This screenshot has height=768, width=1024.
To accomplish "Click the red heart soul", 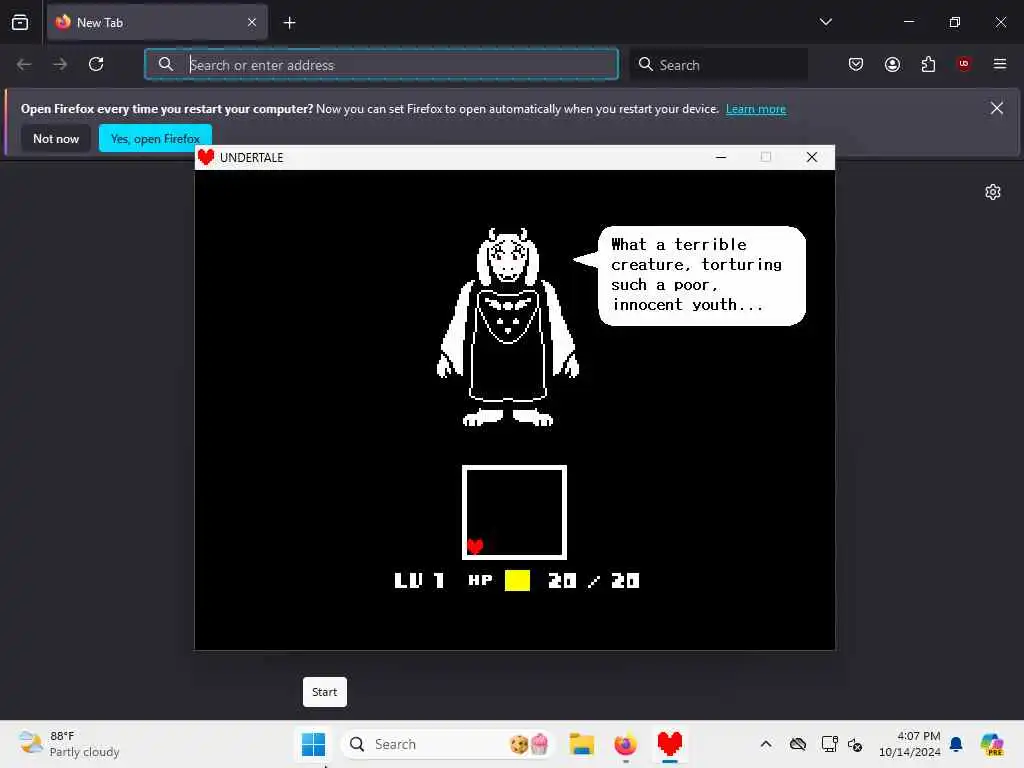I will (475, 546).
